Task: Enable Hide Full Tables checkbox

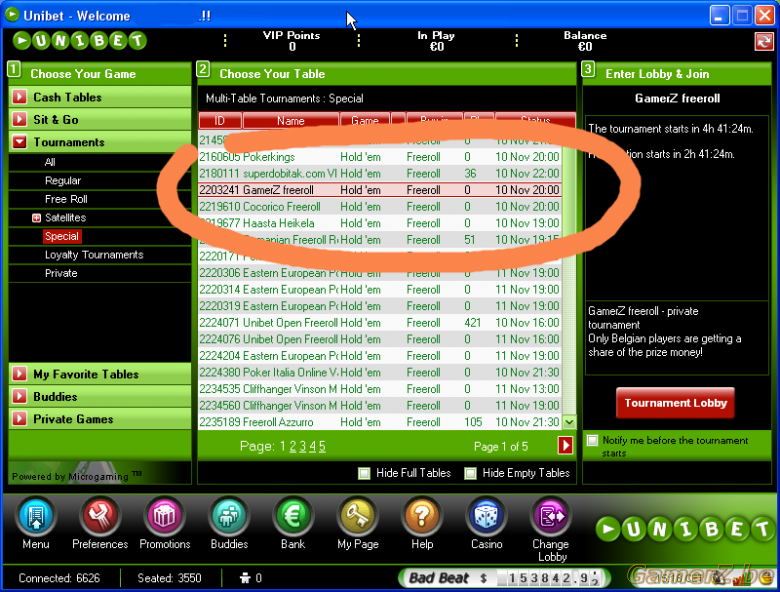Action: pos(364,473)
